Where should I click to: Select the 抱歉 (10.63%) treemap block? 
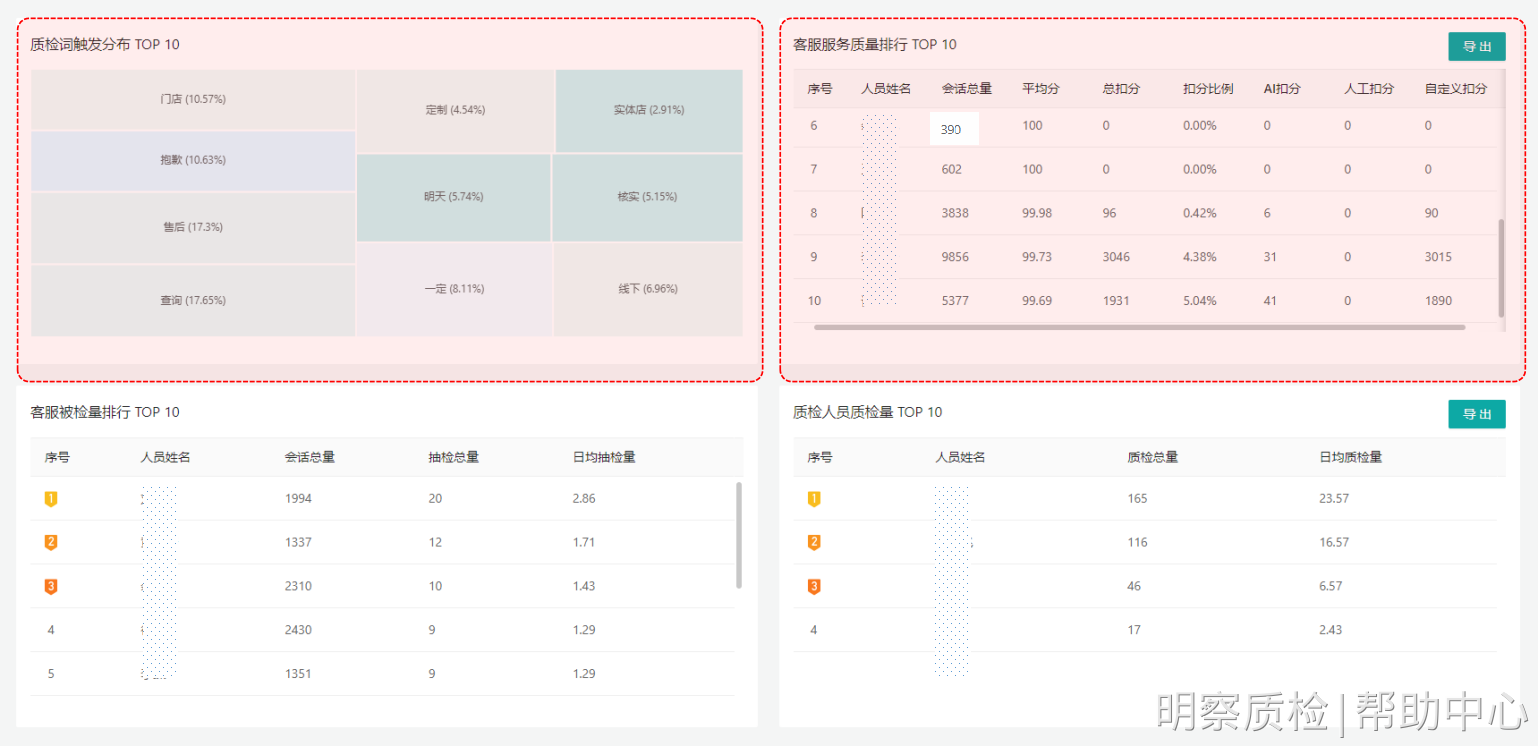tap(193, 160)
